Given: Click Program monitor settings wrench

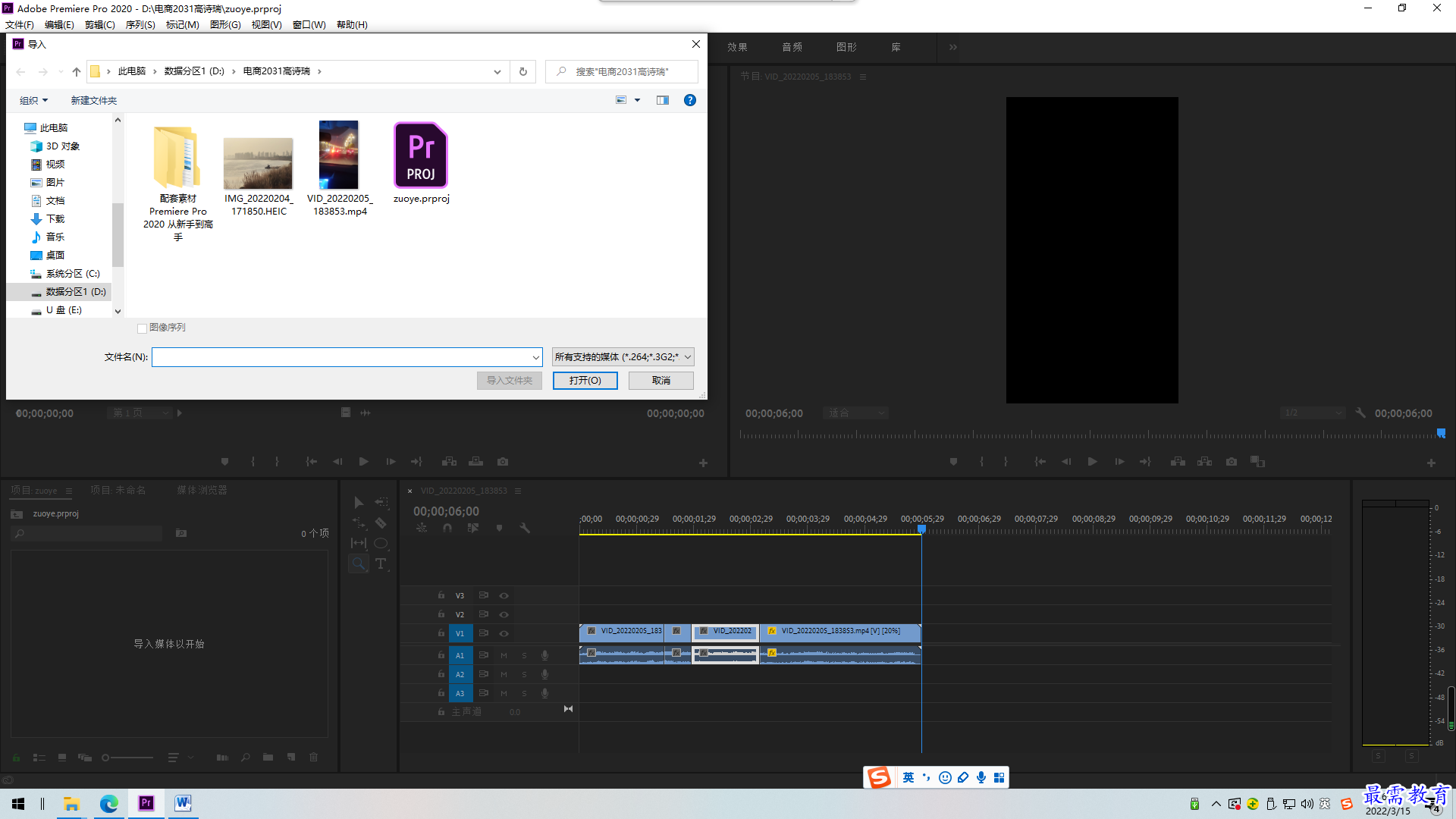Looking at the screenshot, I should click(1360, 413).
